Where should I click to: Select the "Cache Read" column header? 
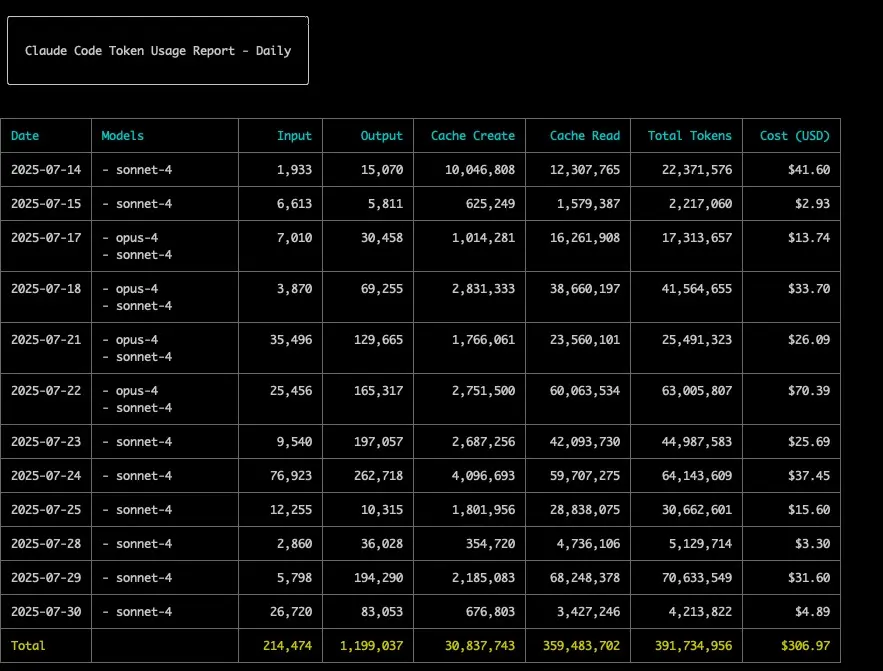pos(585,136)
